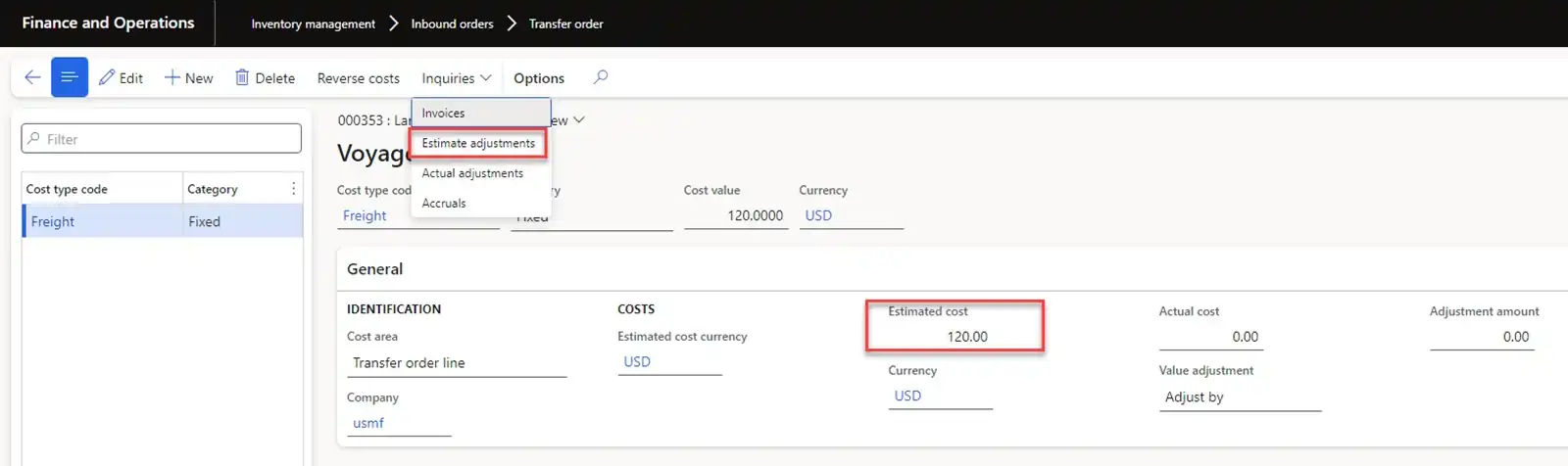
Task: Click the New plus button
Action: coord(188,78)
